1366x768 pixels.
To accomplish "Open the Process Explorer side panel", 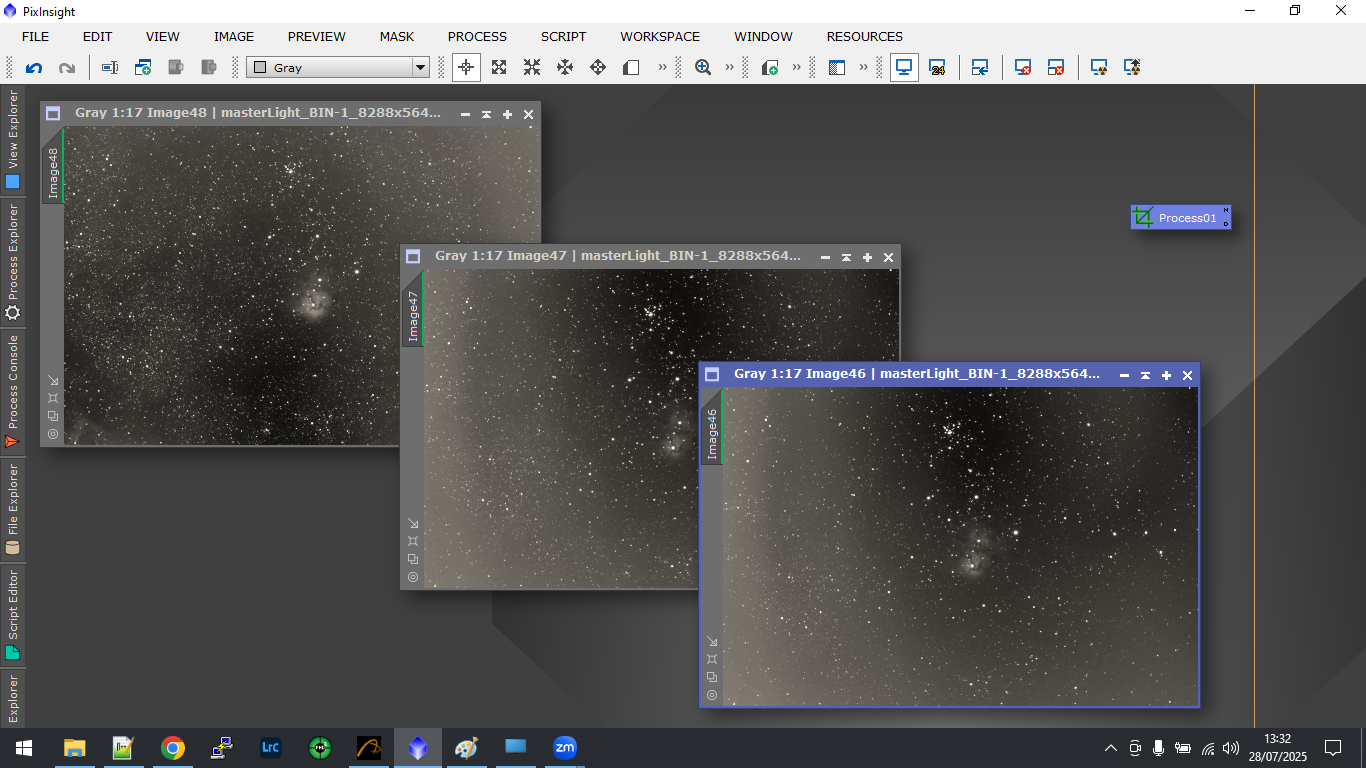I will [13, 262].
